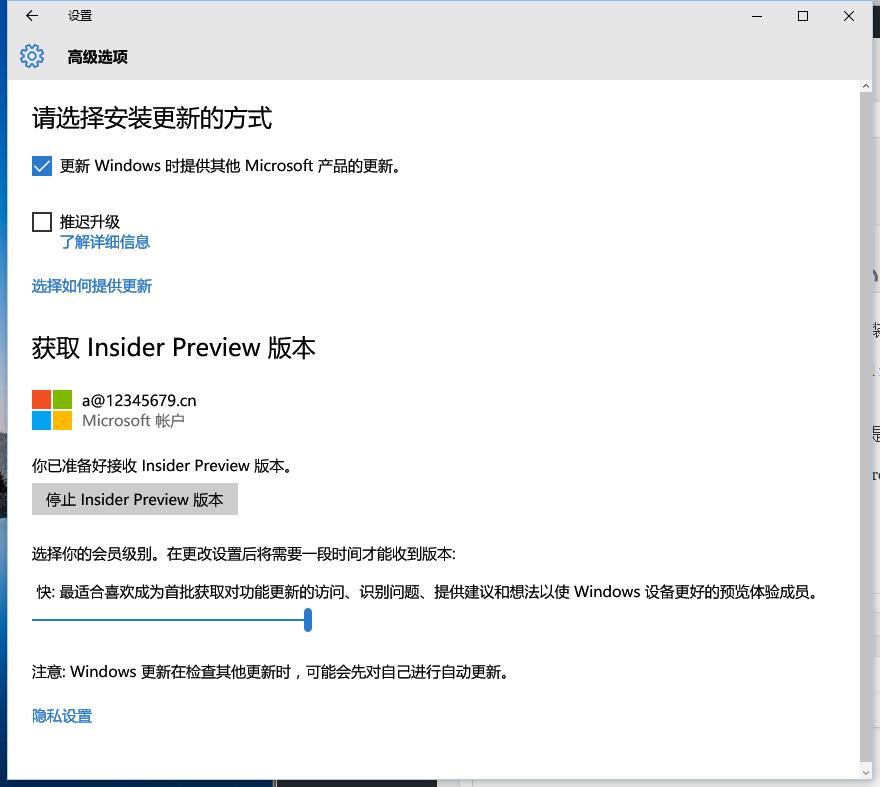Click the 高级选项 page title

(x=98, y=57)
